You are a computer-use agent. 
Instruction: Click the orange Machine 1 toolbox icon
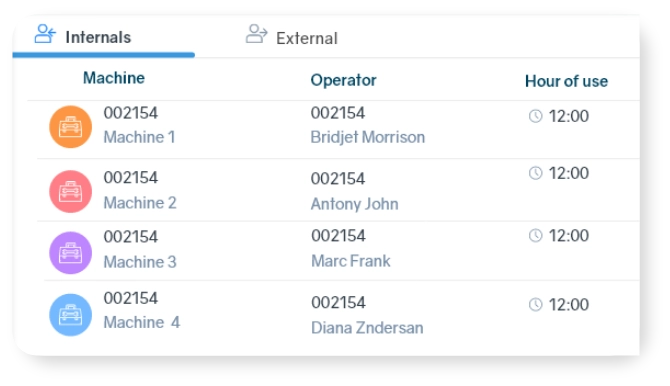71,127
